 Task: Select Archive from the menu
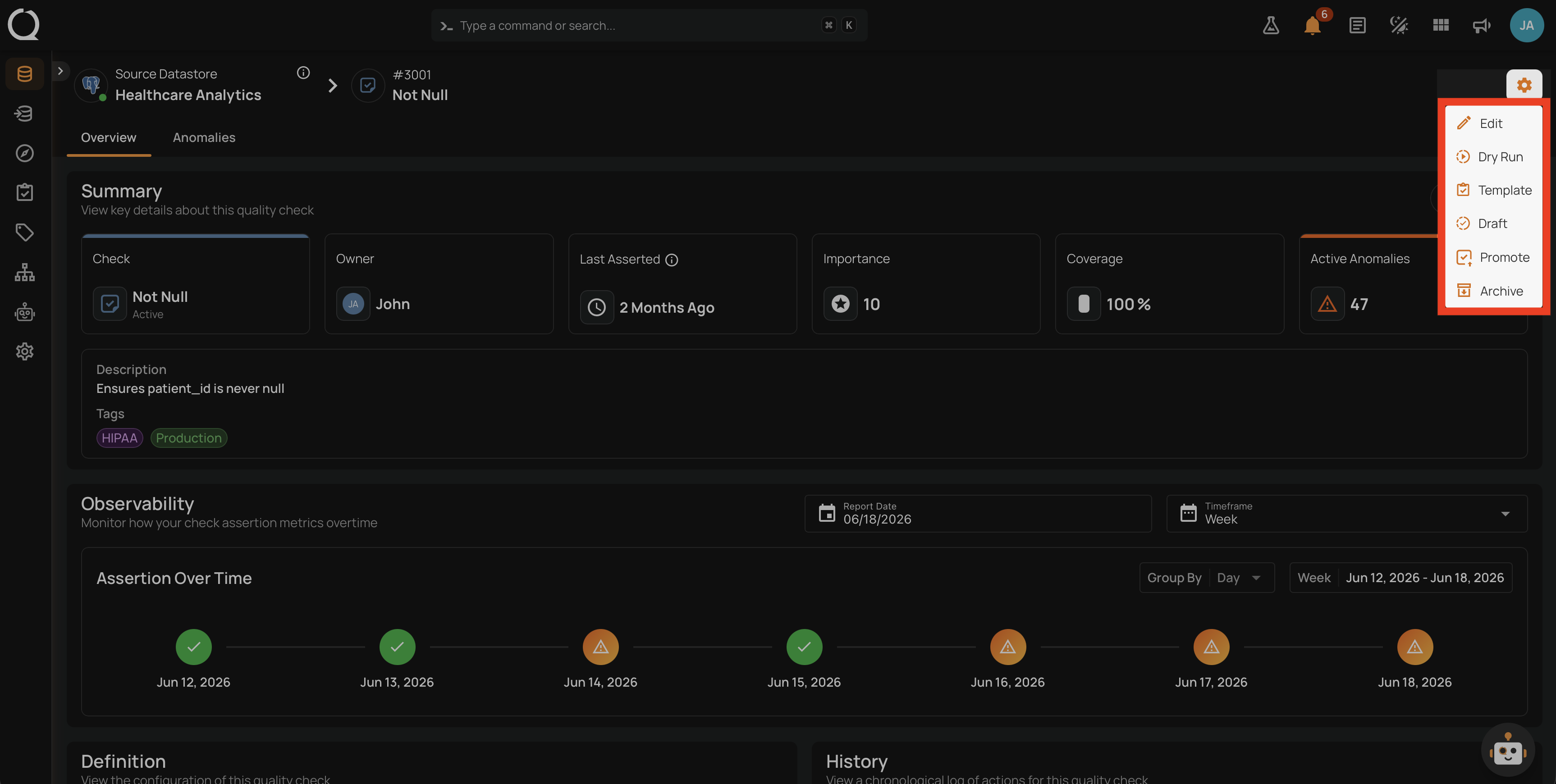(1493, 291)
